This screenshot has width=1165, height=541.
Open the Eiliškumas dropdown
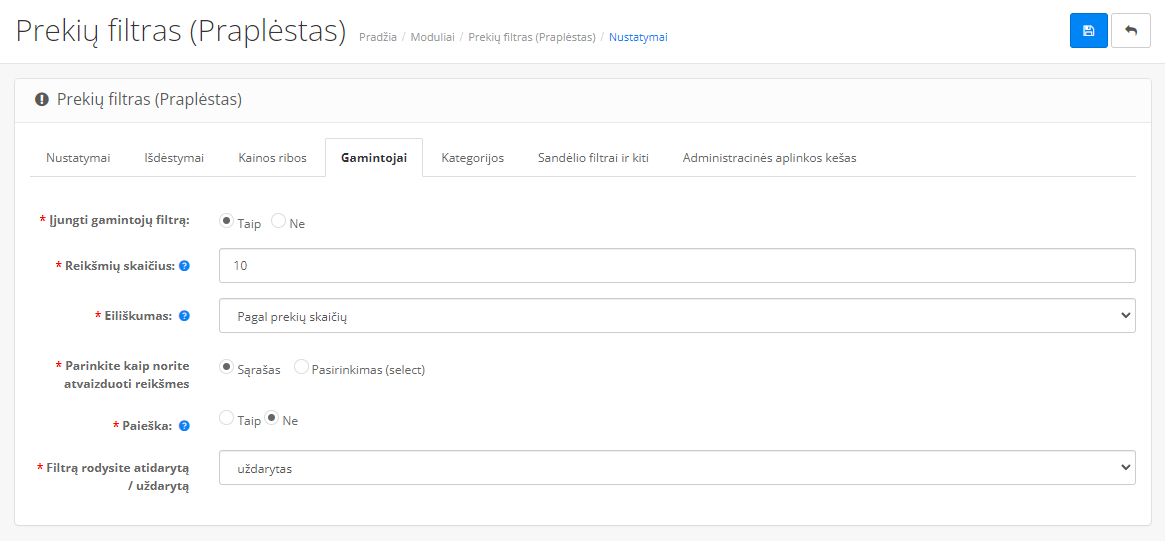pyautogui.click(x=677, y=316)
